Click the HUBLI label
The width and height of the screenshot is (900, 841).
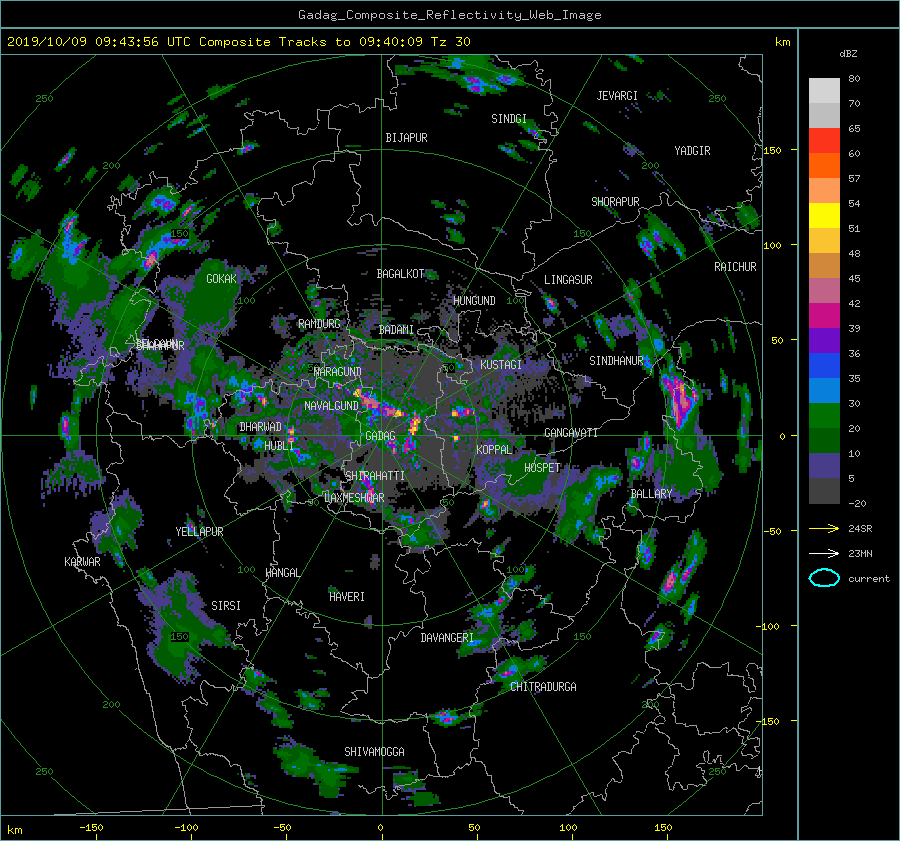[279, 446]
